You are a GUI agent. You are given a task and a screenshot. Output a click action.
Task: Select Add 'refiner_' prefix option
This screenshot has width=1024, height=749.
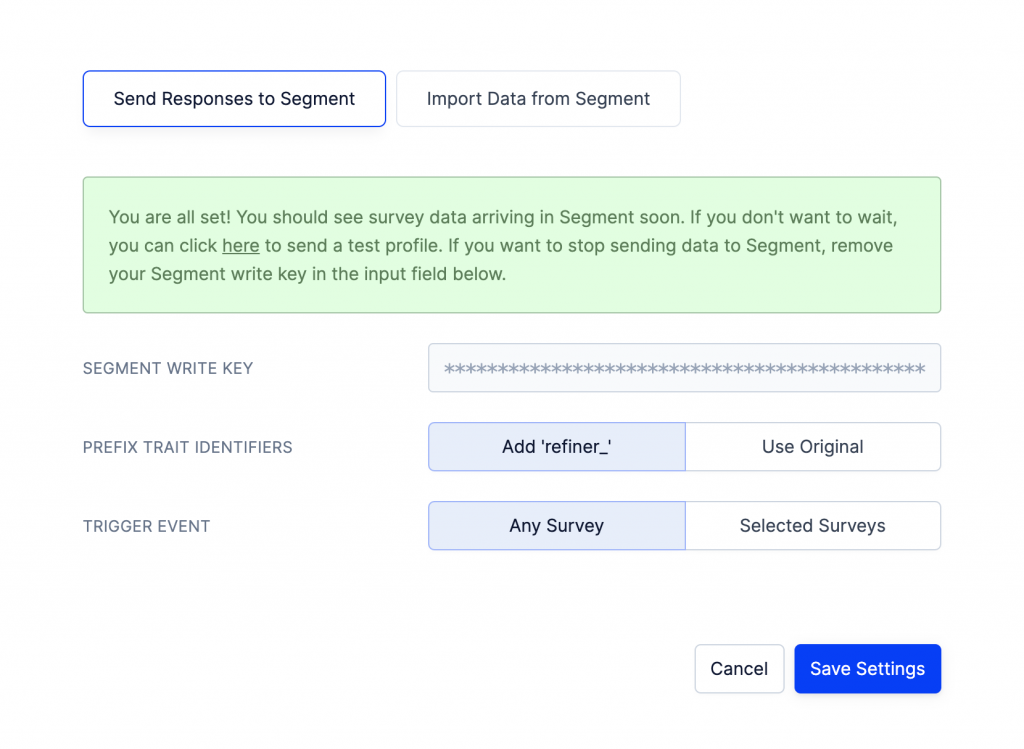click(x=556, y=447)
